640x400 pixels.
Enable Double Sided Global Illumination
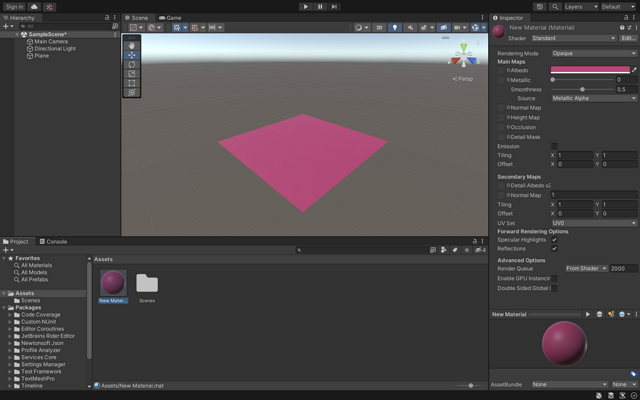tap(554, 288)
